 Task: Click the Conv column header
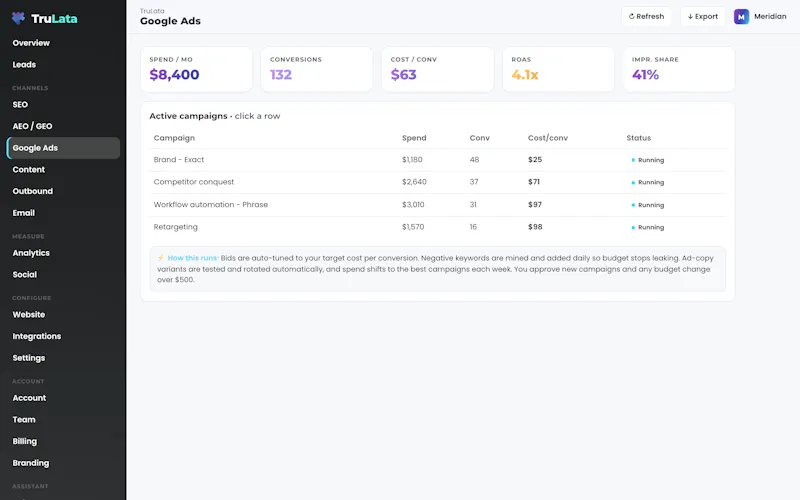(480, 138)
